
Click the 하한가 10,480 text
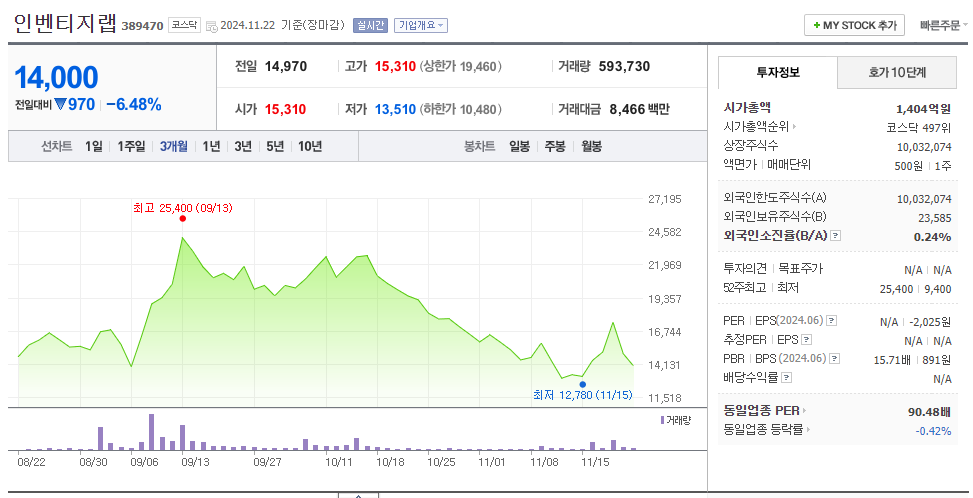[x=460, y=109]
